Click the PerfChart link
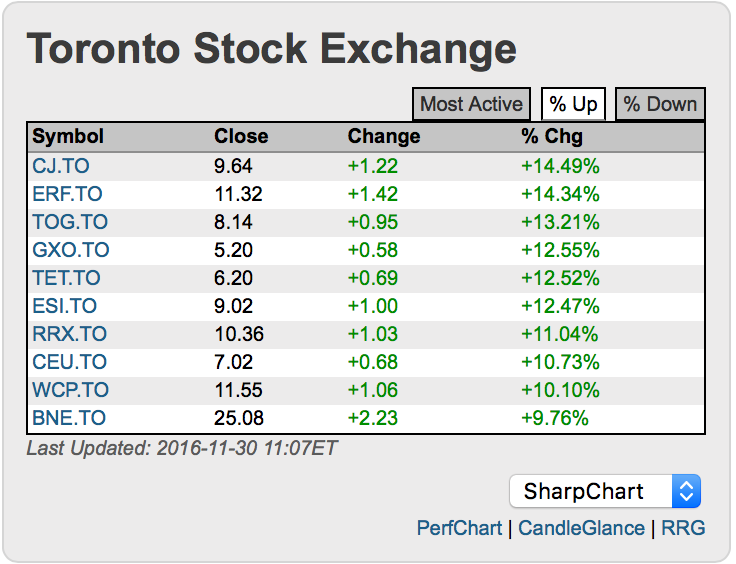 [459, 527]
